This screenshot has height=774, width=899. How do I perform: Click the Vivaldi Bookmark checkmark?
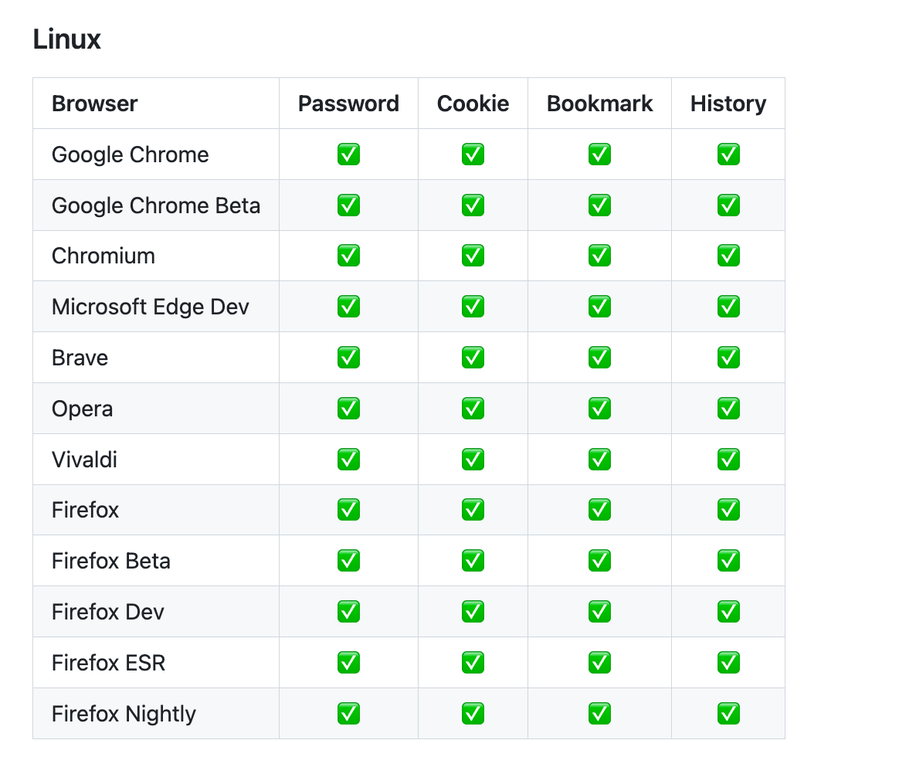pyautogui.click(x=600, y=459)
